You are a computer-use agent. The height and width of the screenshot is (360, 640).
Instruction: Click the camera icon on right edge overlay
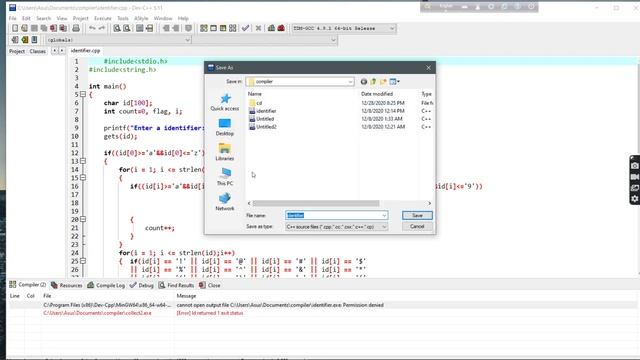[635, 166]
